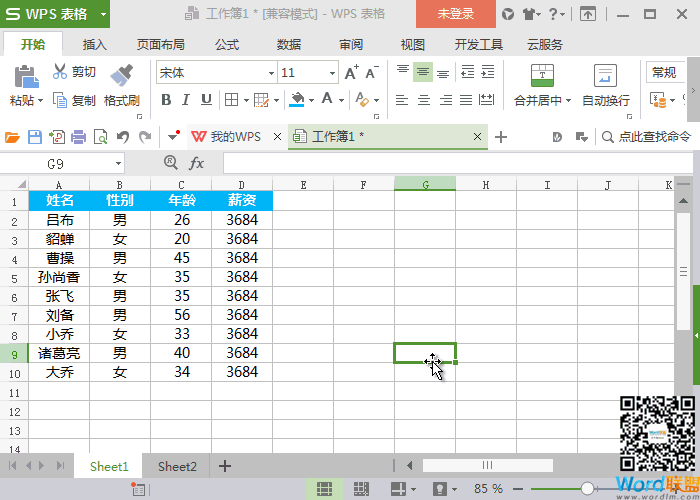Select the Format Painter brush

tap(121, 75)
